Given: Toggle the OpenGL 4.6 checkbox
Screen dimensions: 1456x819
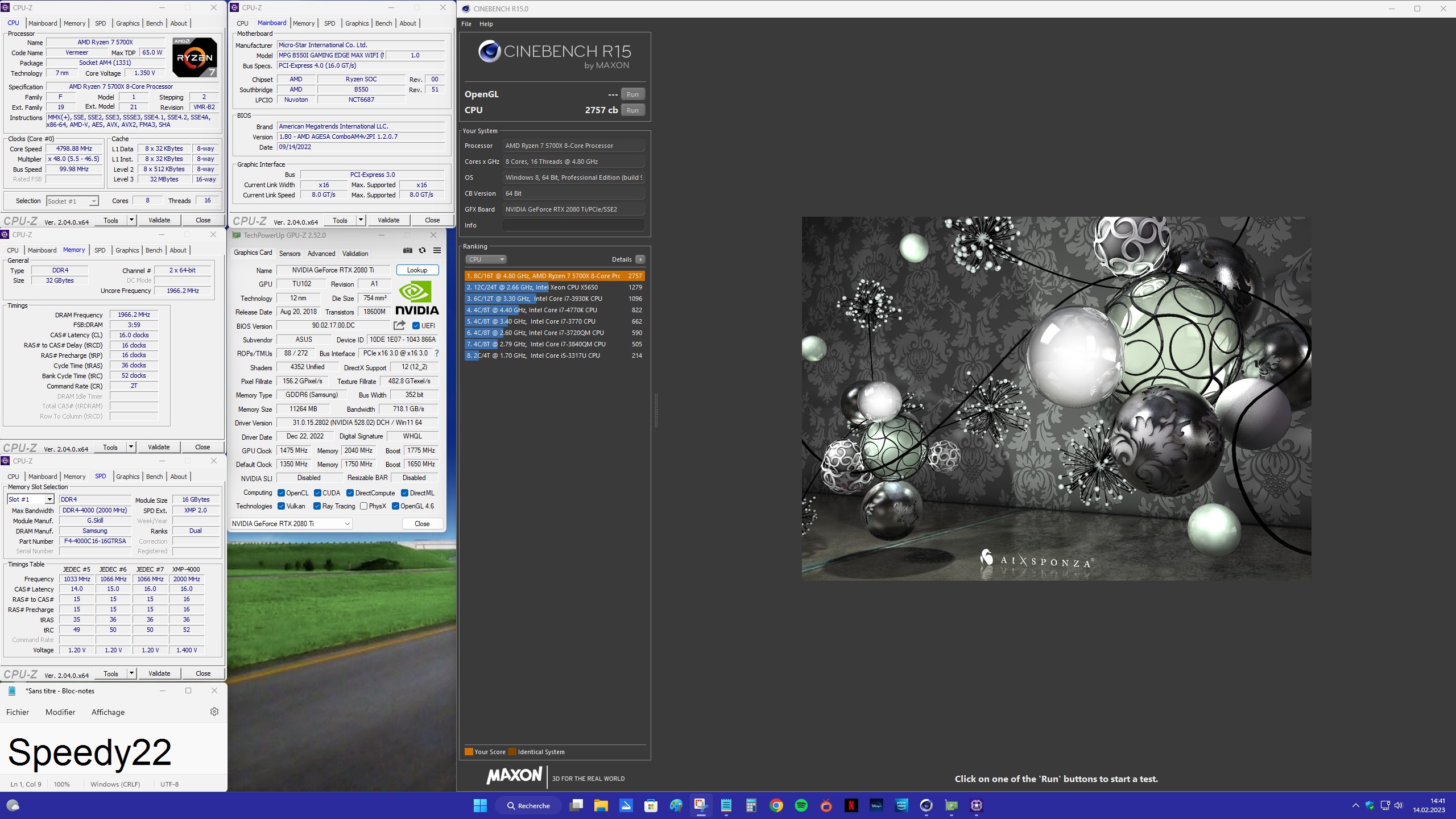Looking at the screenshot, I should click(x=395, y=506).
